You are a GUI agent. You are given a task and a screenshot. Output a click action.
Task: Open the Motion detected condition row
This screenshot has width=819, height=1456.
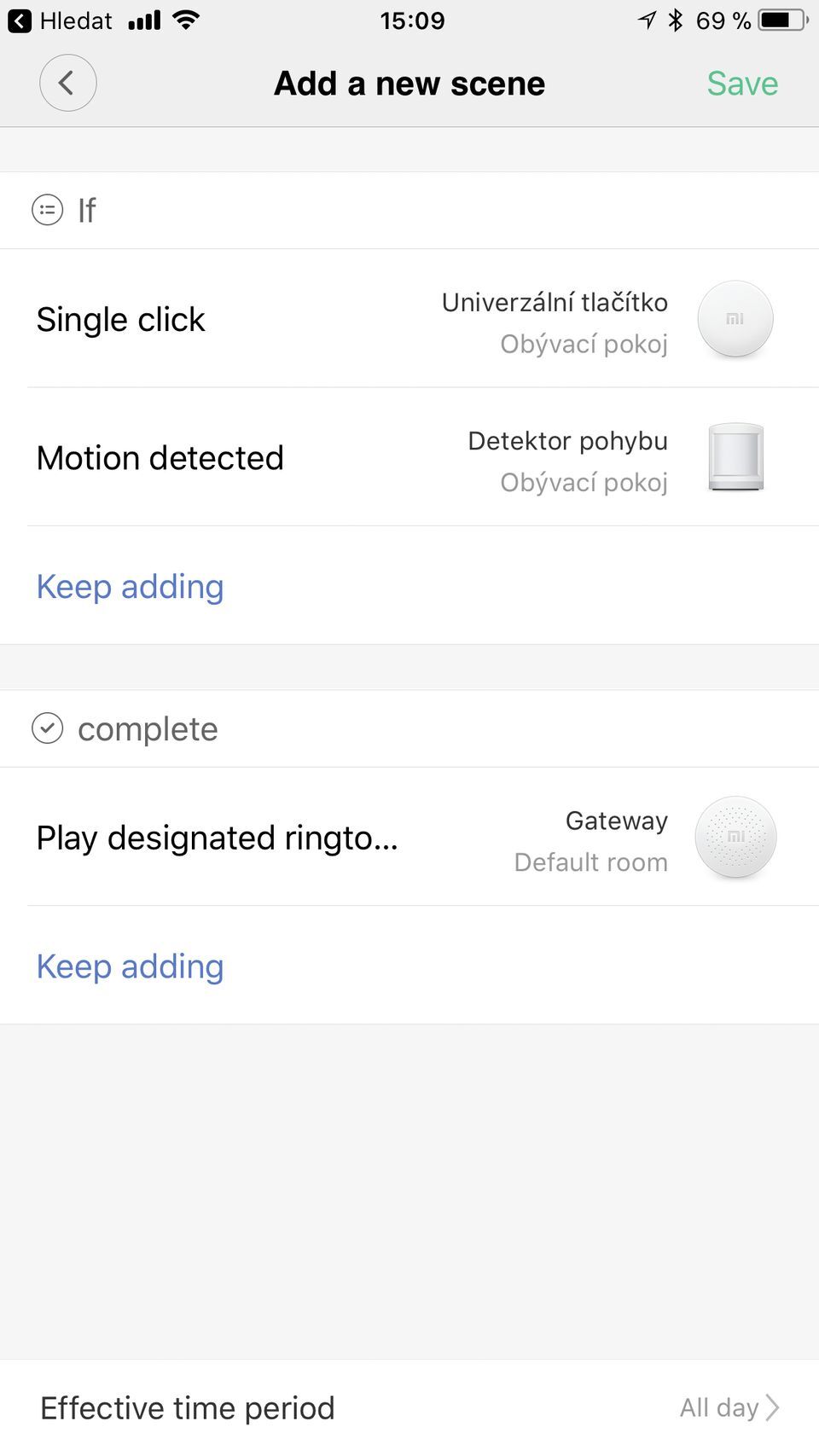(409, 457)
